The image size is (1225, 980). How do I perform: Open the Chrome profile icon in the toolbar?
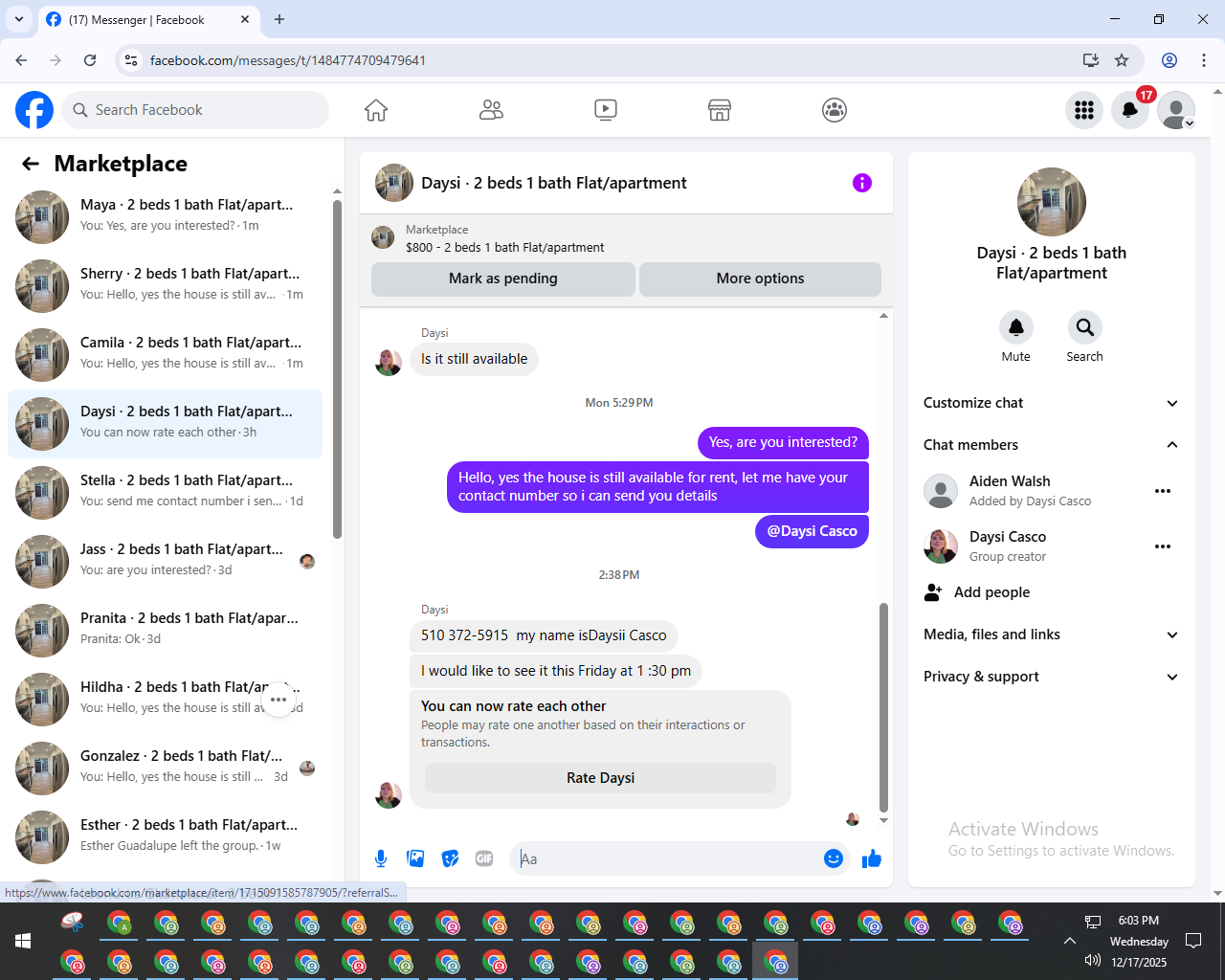1169,60
